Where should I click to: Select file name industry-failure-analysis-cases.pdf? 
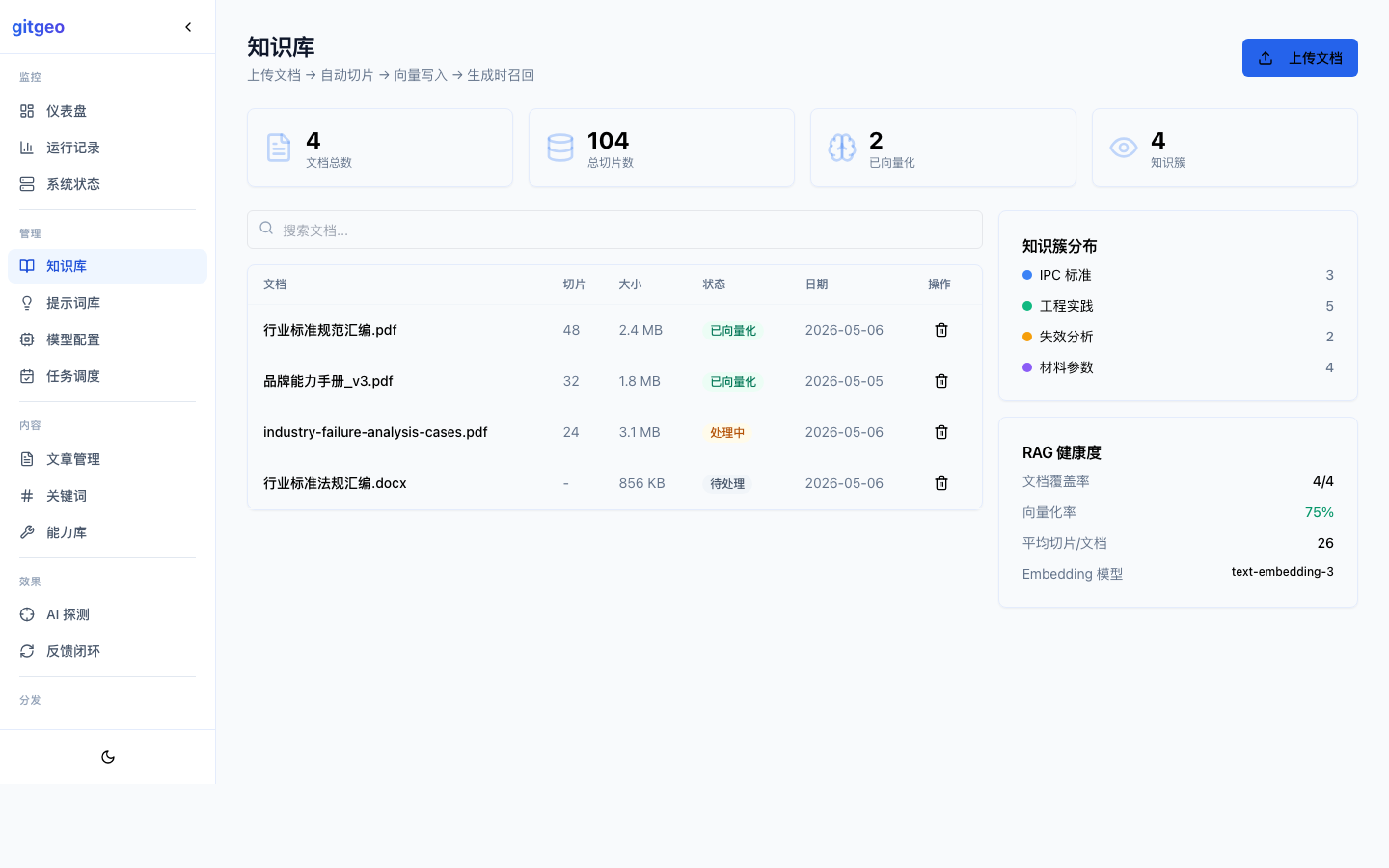tap(375, 432)
